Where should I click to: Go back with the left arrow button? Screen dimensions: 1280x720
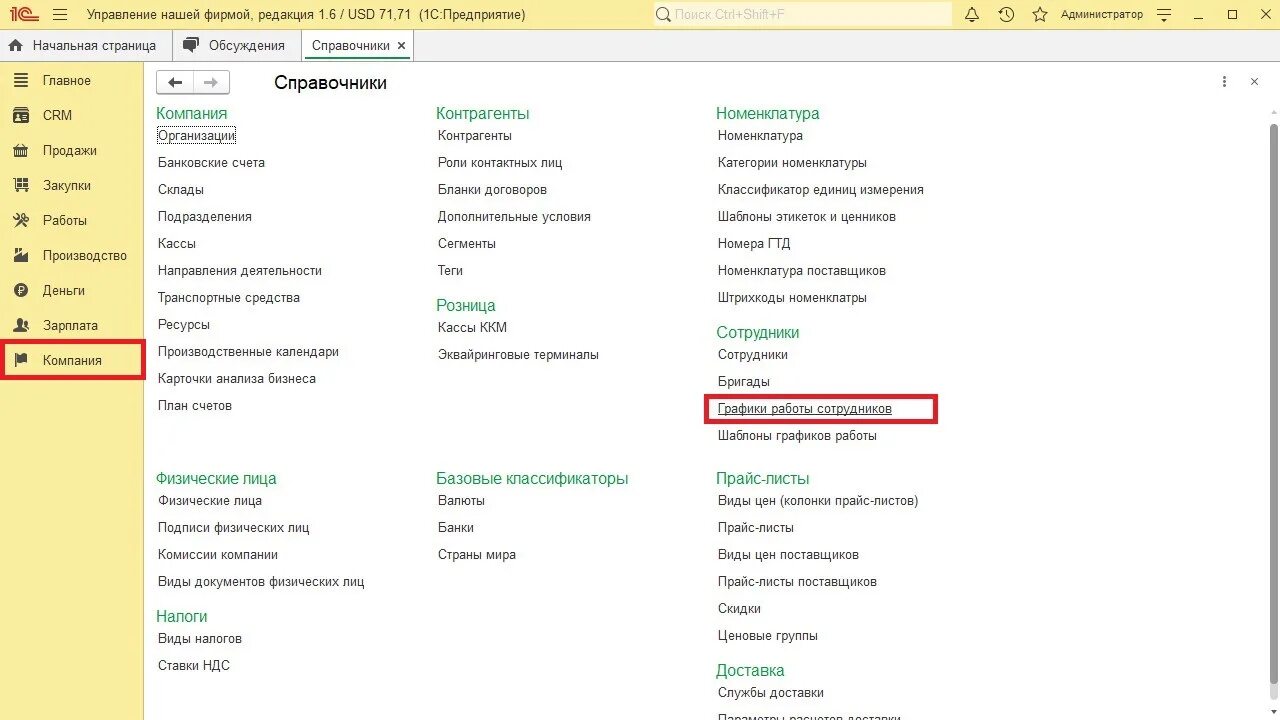[176, 82]
